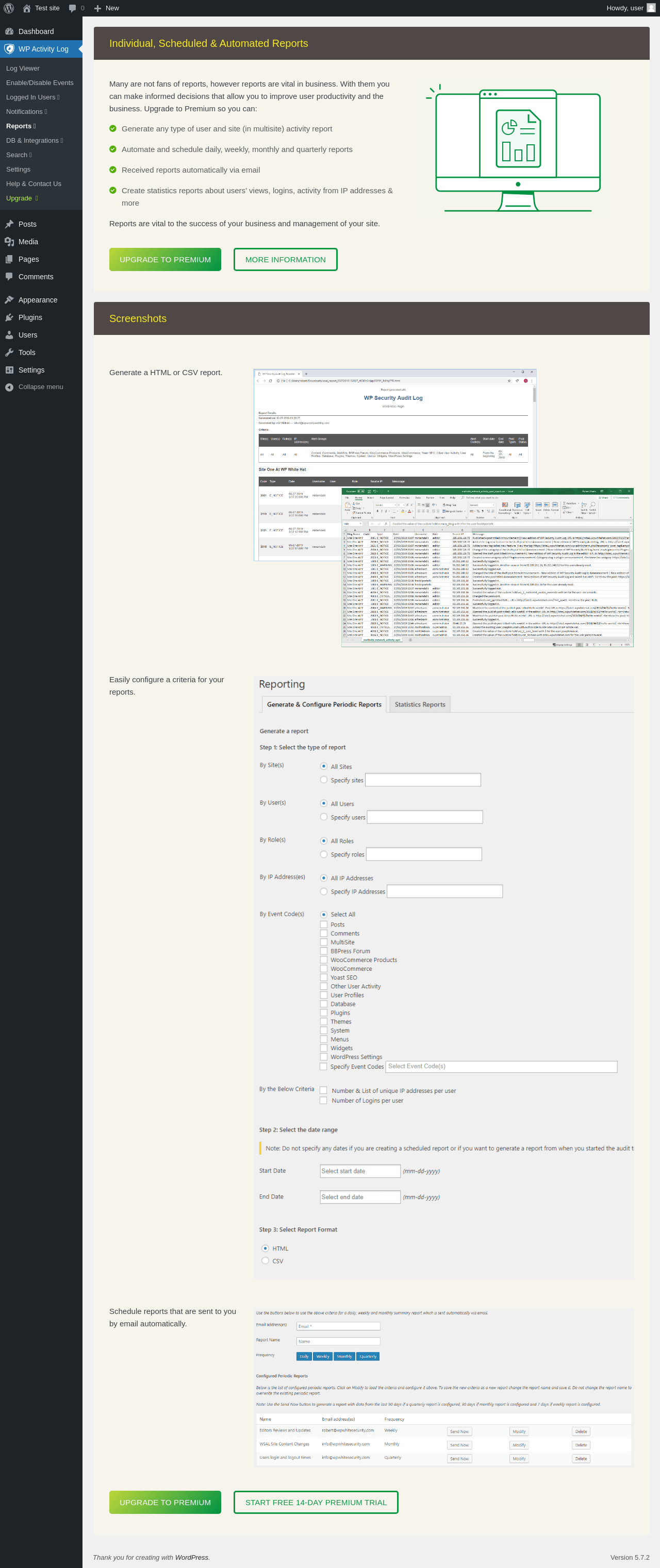Click Upgrade to Premium beside the trial button
This screenshot has width=660, height=1568.
point(165,1502)
